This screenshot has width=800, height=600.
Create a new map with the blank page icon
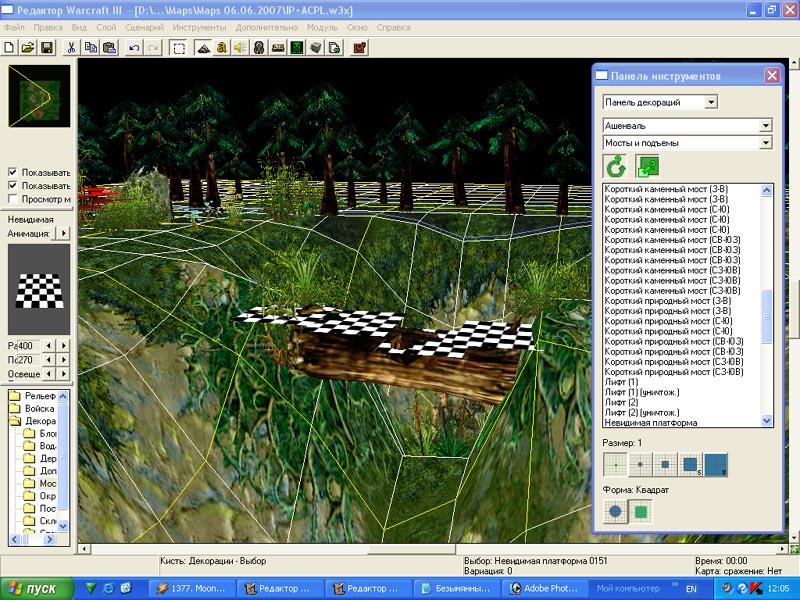pyautogui.click(x=9, y=48)
